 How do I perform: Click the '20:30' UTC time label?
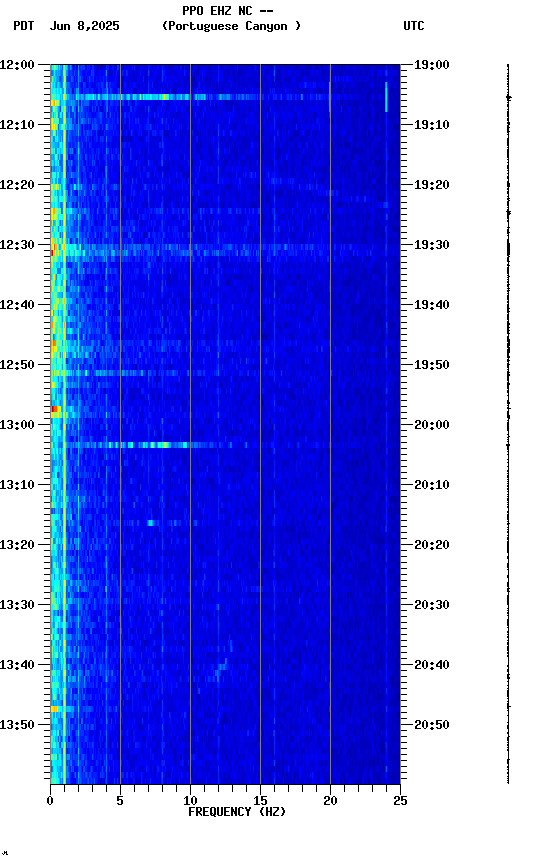[432, 605]
